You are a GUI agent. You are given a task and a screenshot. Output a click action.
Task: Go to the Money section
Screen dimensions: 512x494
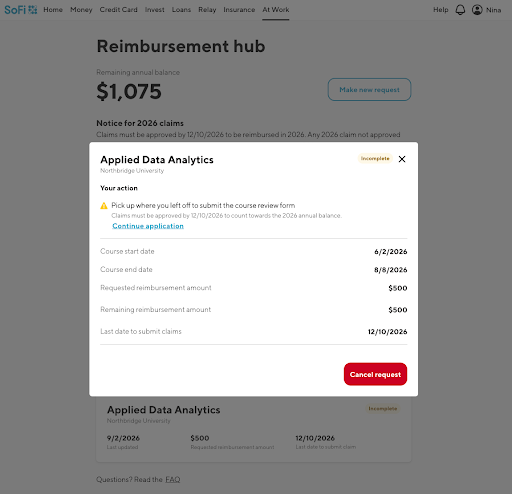point(81,10)
